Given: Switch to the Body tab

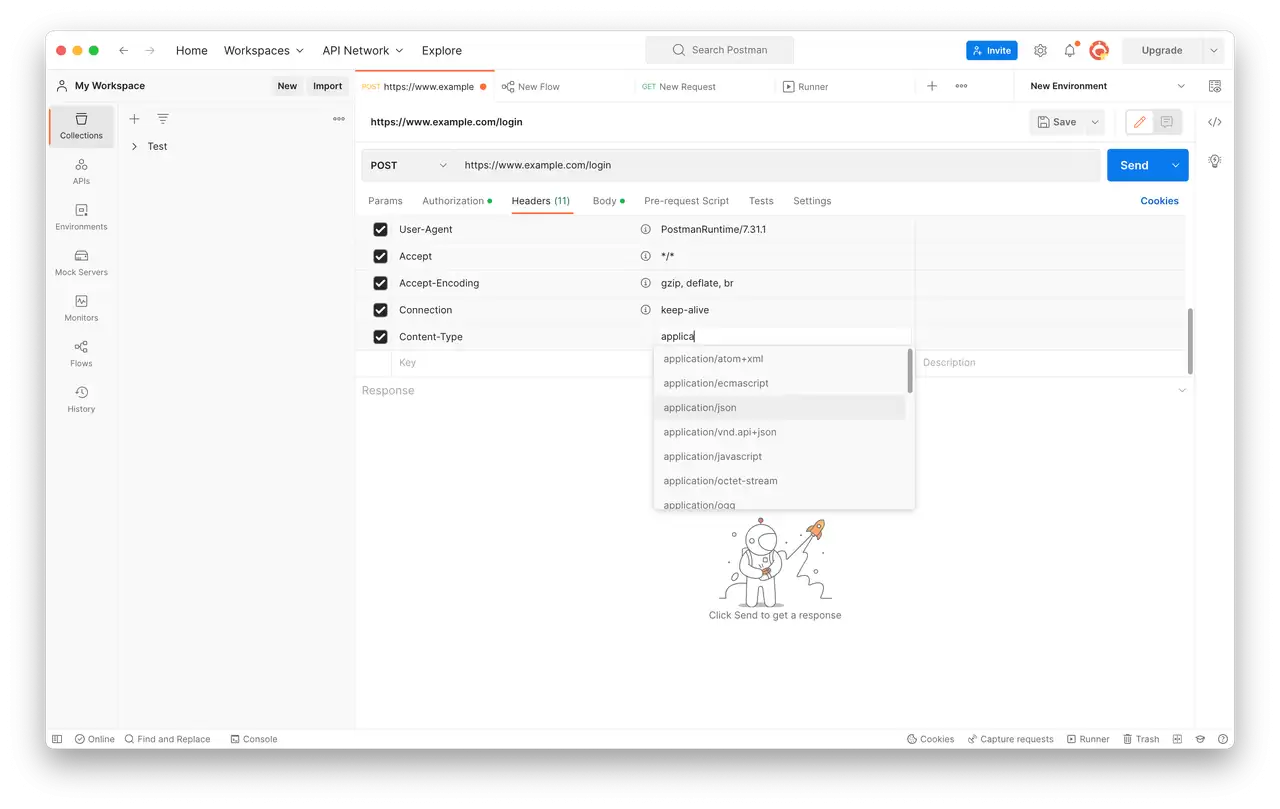Looking at the screenshot, I should click(x=608, y=201).
